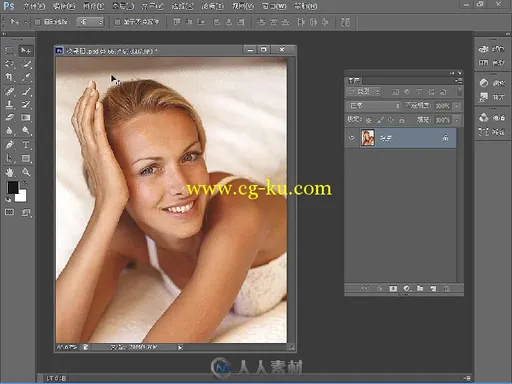Open the Window menu
The height and width of the screenshot is (384, 512).
pyautogui.click(x=274, y=6)
